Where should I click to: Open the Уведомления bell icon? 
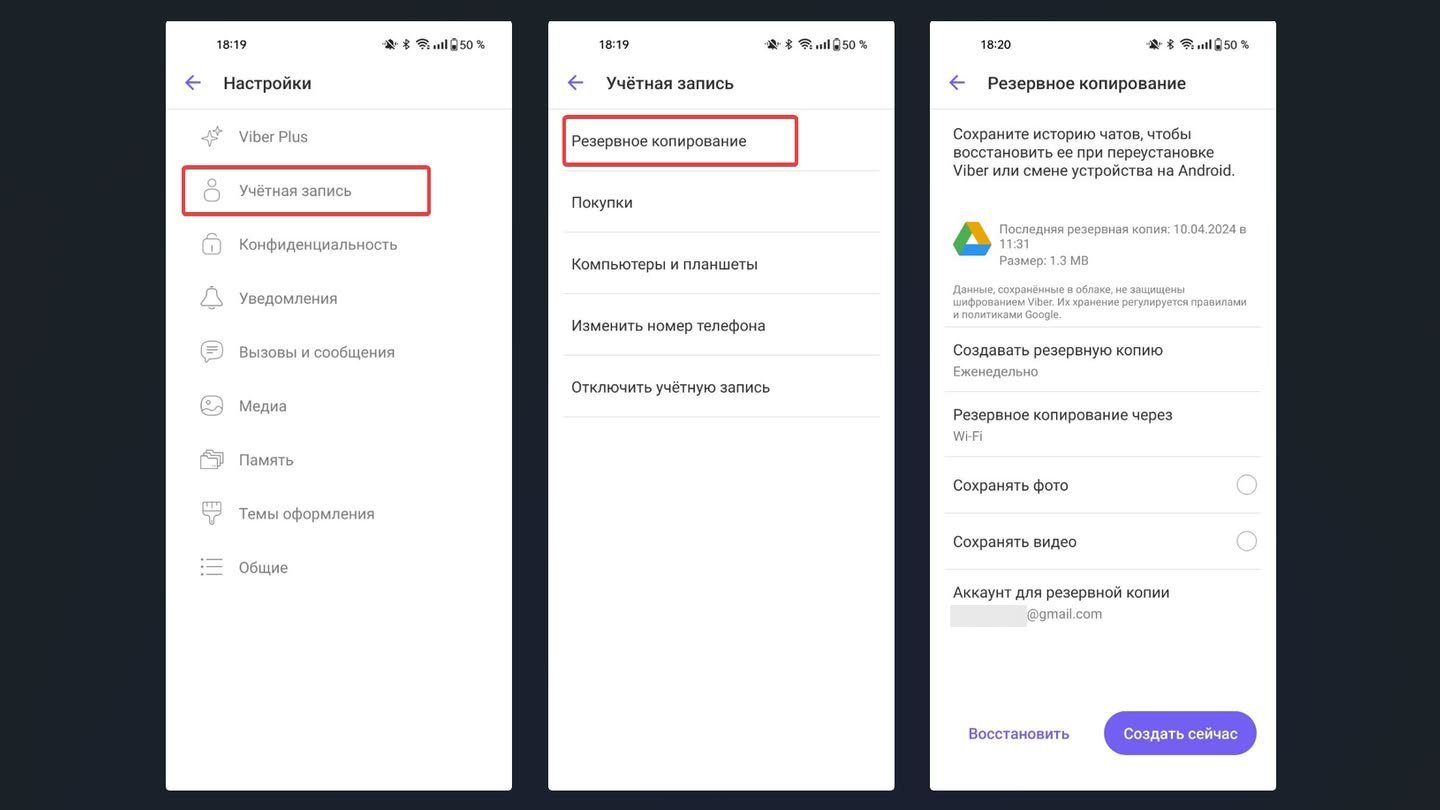click(211, 298)
